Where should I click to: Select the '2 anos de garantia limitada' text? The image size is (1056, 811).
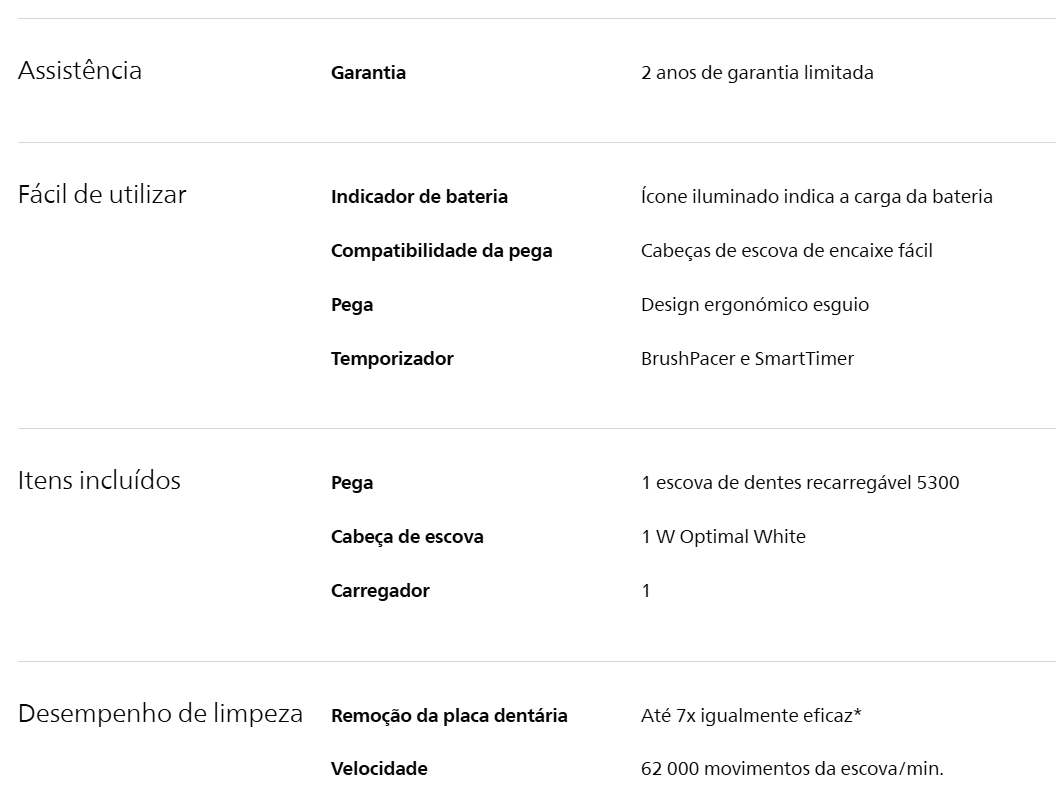(x=757, y=73)
